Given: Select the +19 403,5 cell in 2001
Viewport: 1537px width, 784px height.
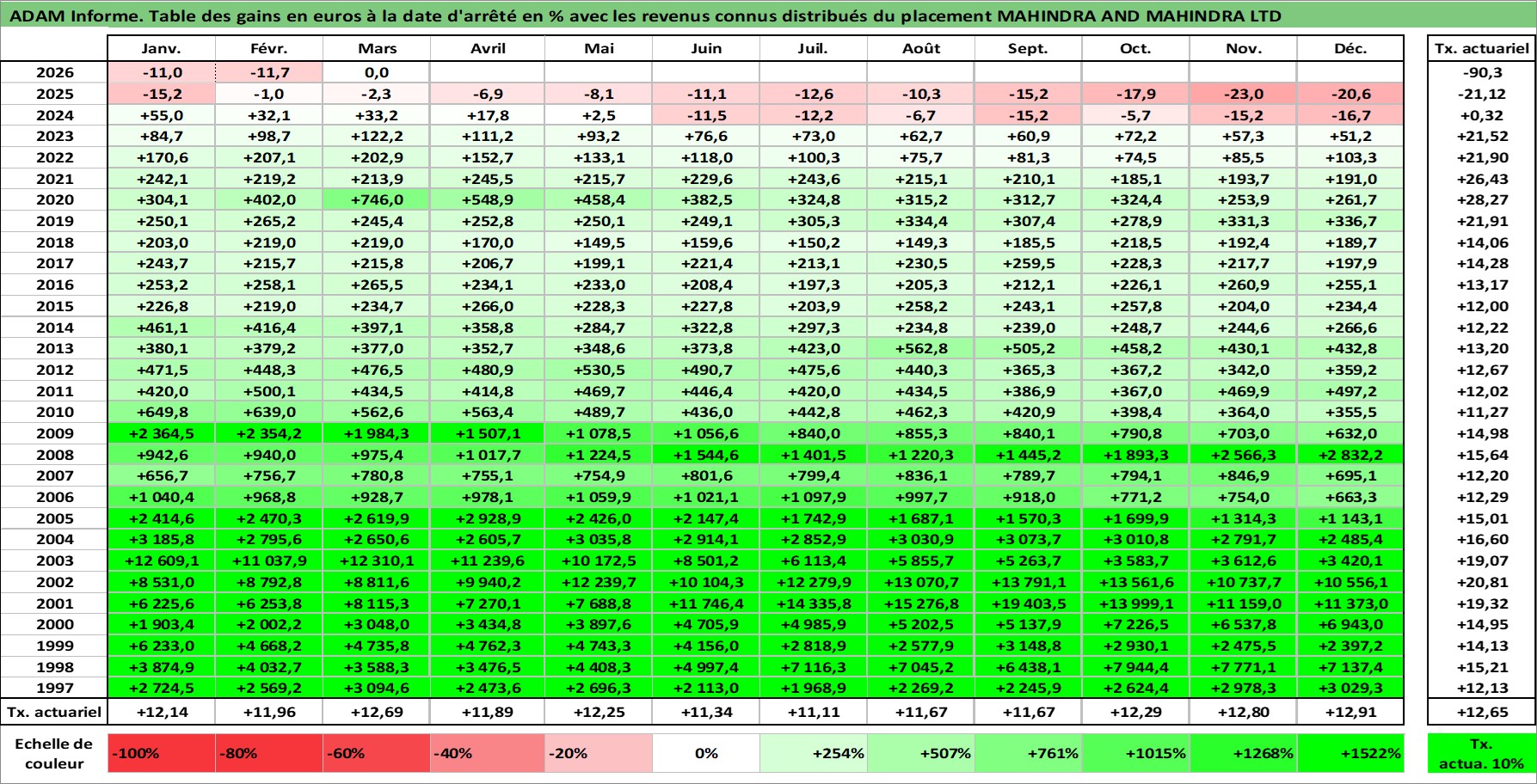Looking at the screenshot, I should pos(1028,603).
